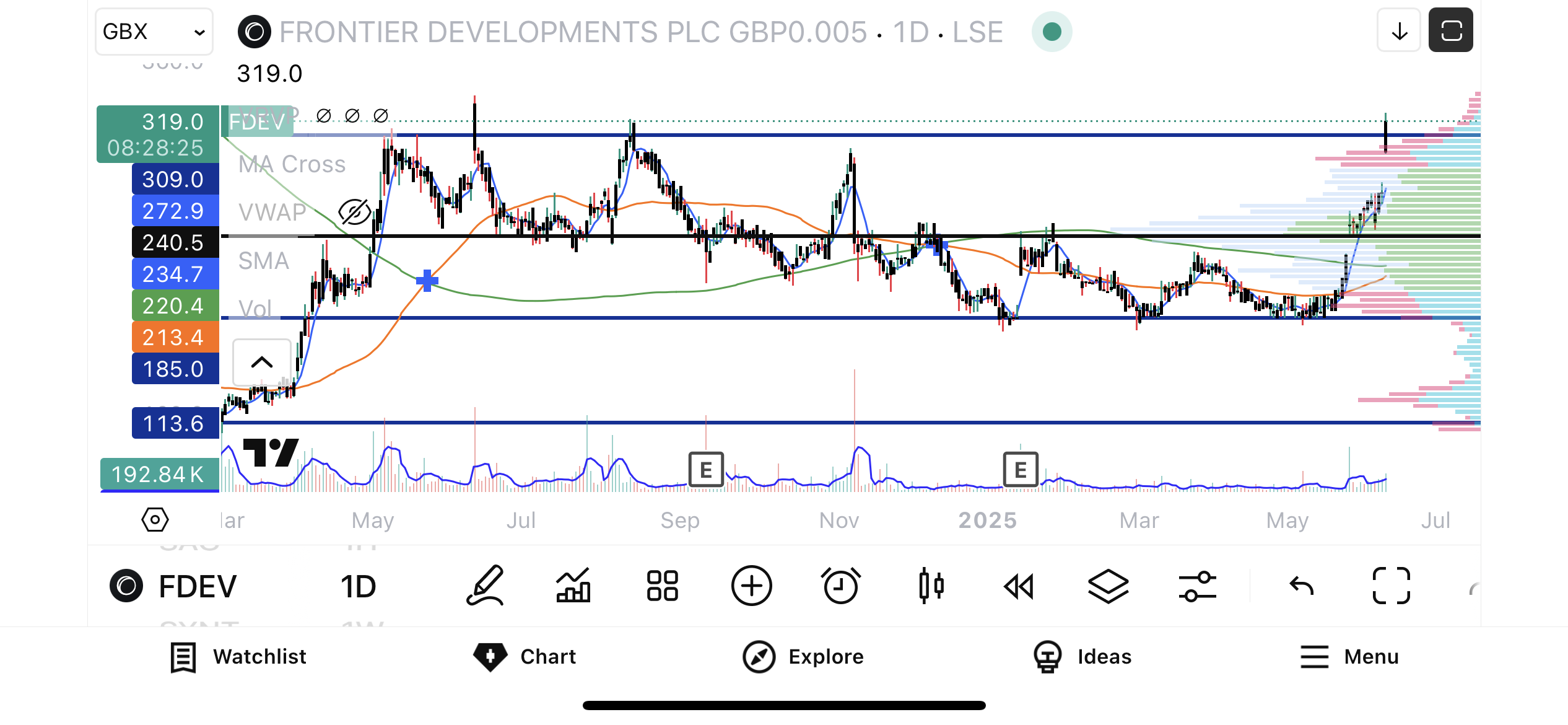Open the GBX currency dropdown
Image resolution: width=1568 pixels, height=725 pixels.
coord(154,32)
